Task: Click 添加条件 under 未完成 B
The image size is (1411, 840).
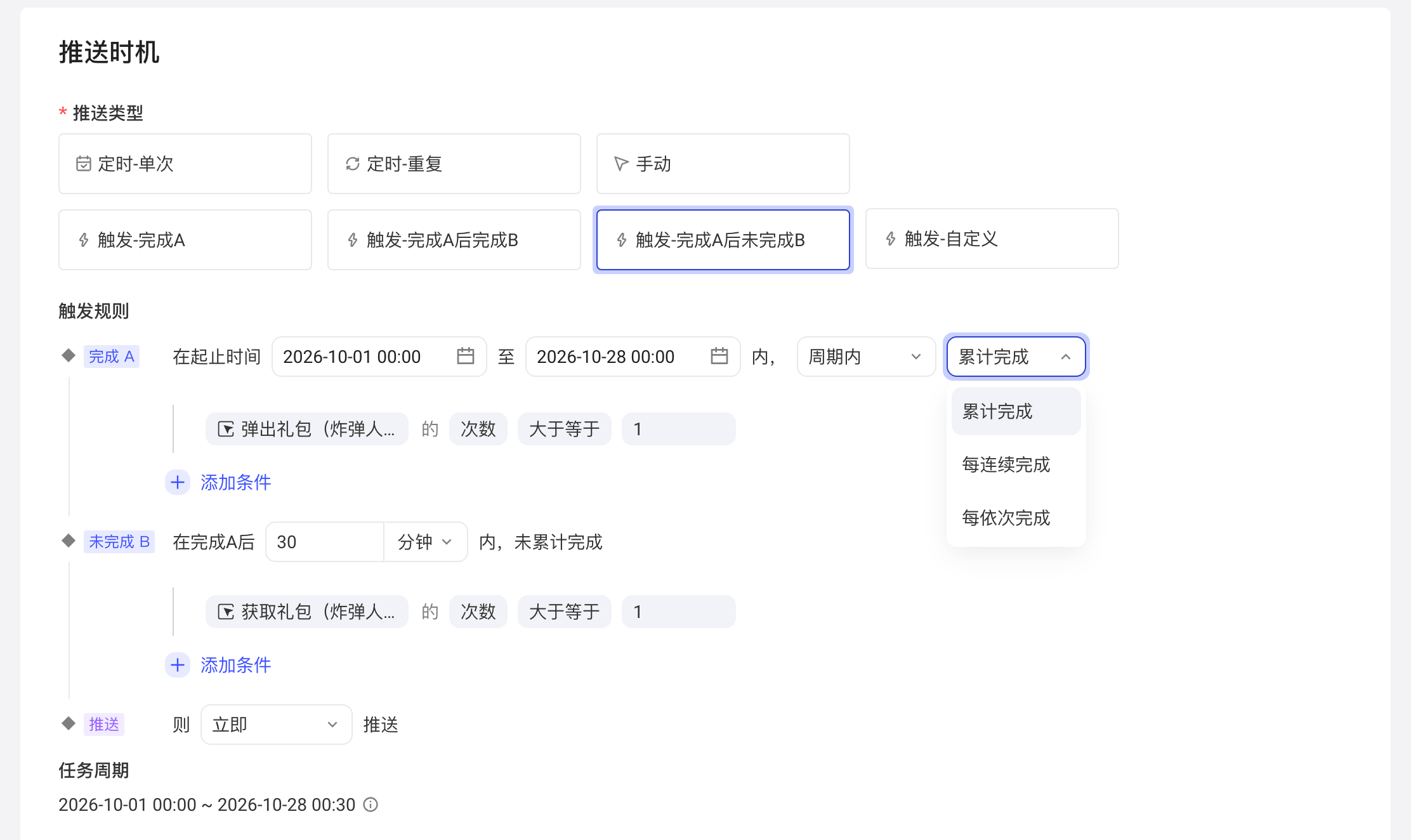Action: coord(236,665)
